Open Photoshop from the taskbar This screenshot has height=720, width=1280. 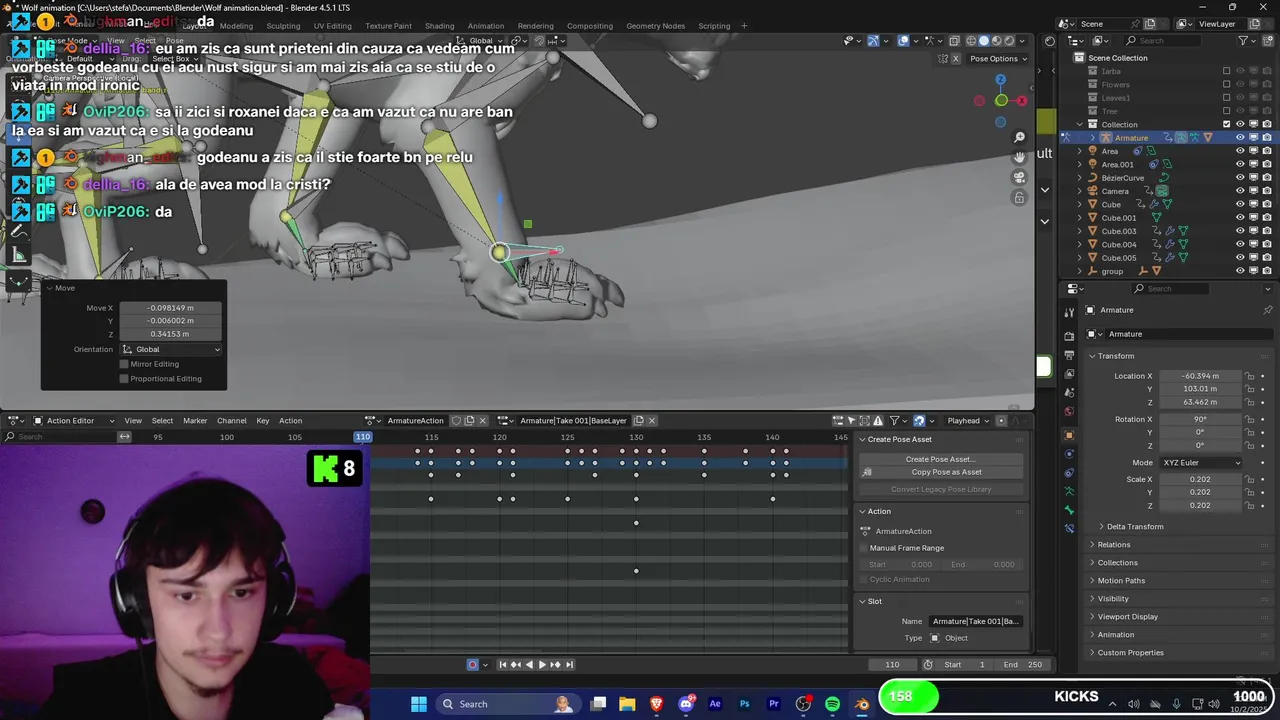[744, 704]
